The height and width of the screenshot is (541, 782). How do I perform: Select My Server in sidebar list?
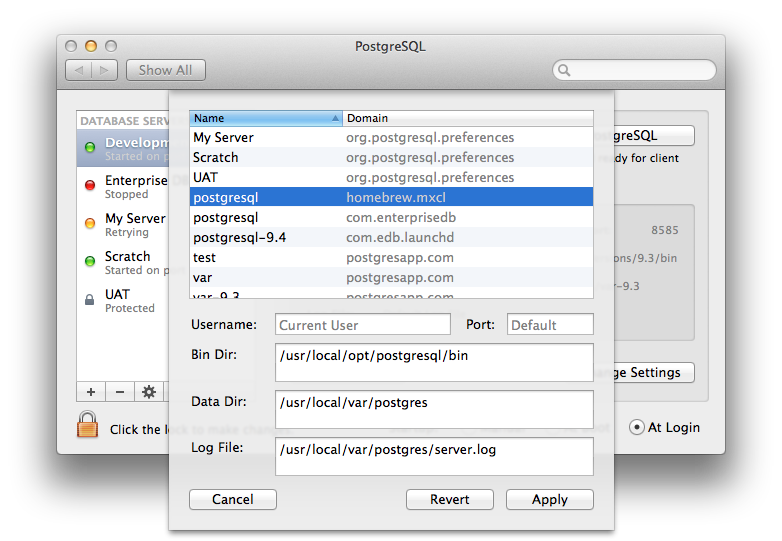tap(123, 224)
